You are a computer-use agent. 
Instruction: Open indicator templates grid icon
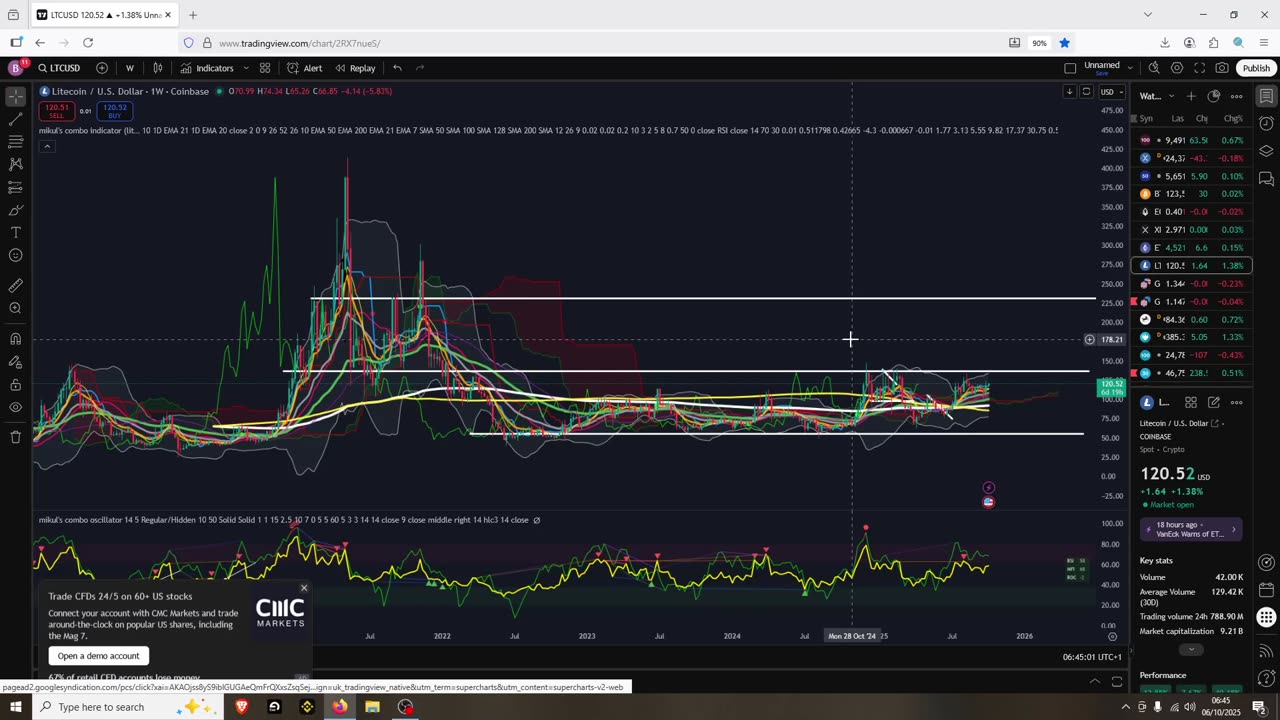[265, 68]
